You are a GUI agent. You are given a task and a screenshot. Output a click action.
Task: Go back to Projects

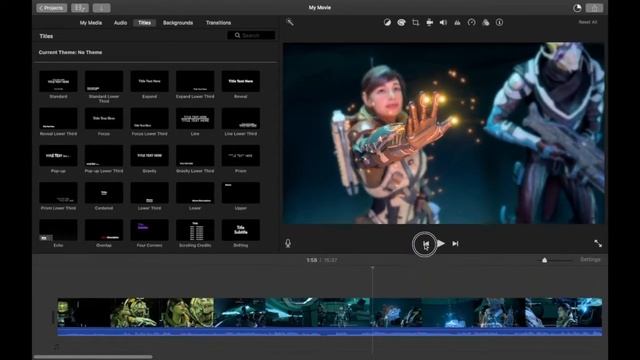click(x=51, y=8)
